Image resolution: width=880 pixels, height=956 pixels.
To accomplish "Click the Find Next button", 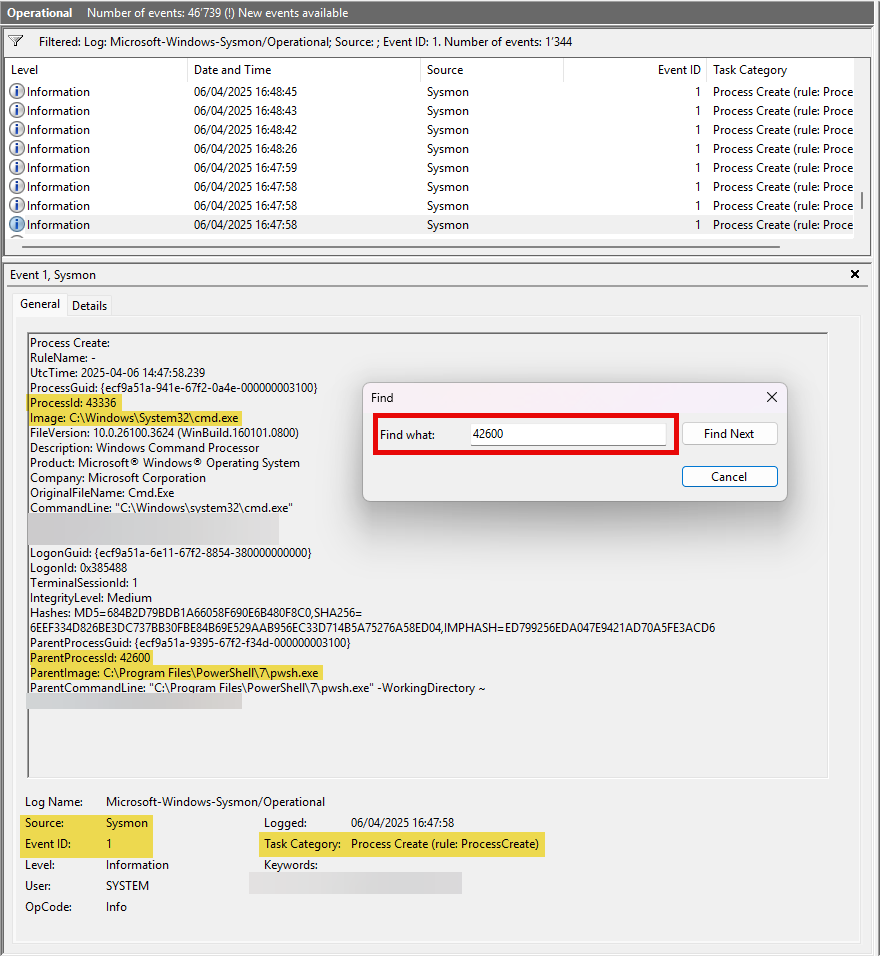I will (x=729, y=433).
